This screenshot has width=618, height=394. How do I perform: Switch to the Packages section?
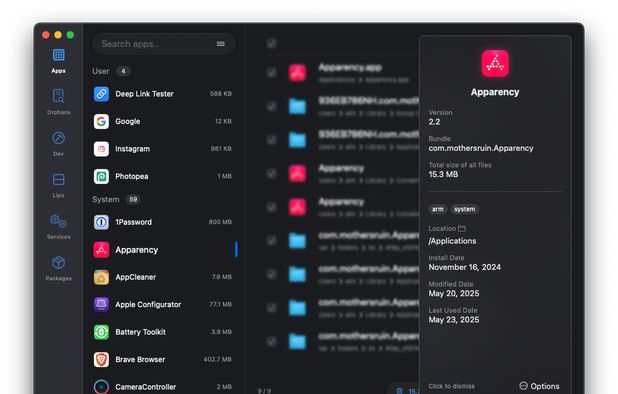(58, 268)
